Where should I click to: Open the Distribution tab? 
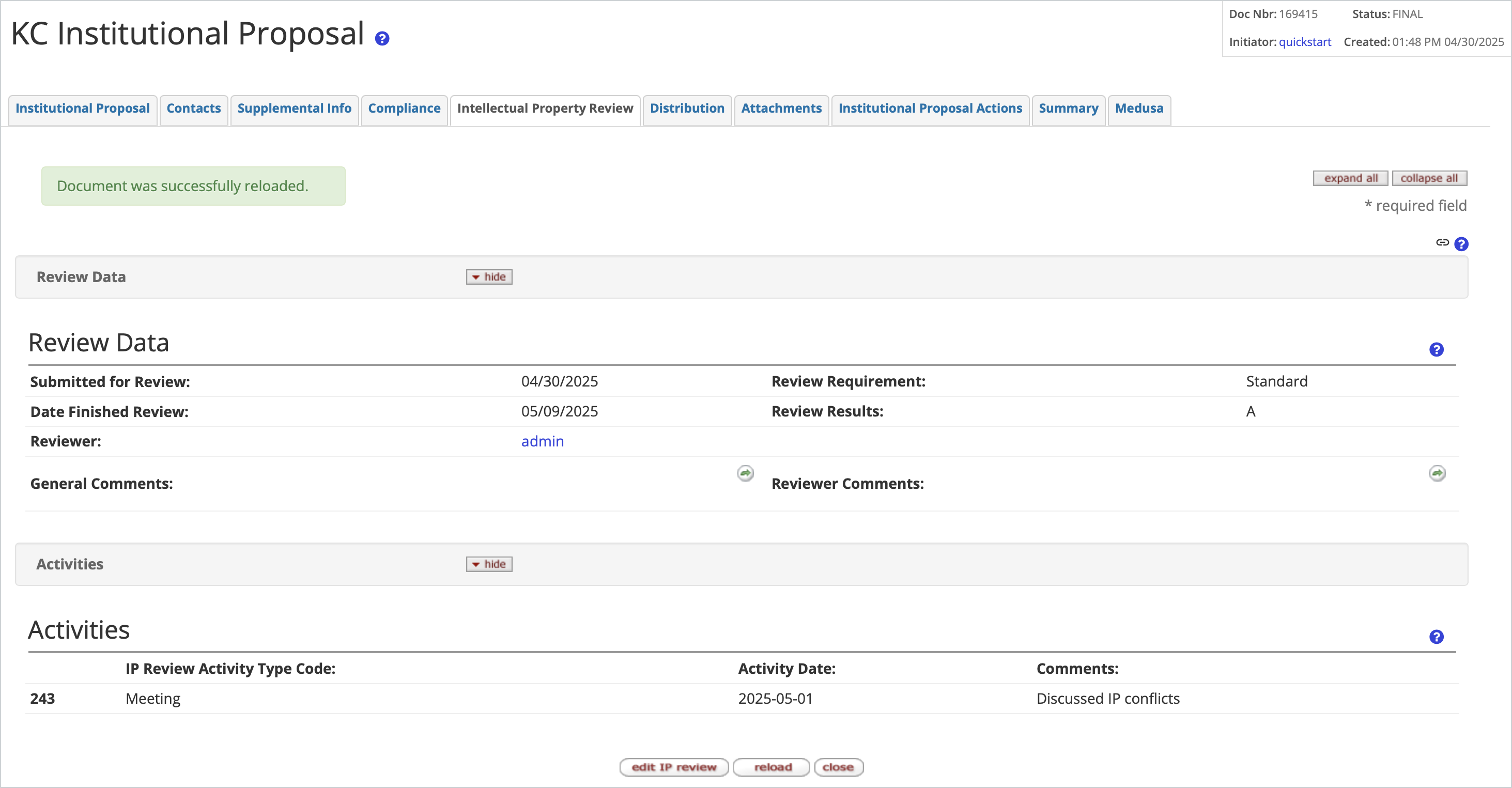687,109
